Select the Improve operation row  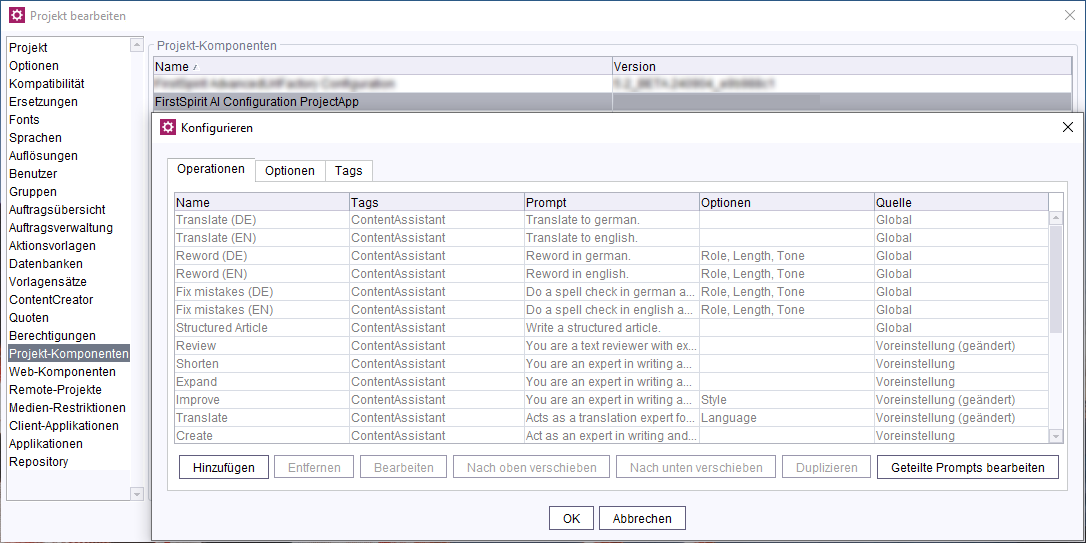point(612,400)
